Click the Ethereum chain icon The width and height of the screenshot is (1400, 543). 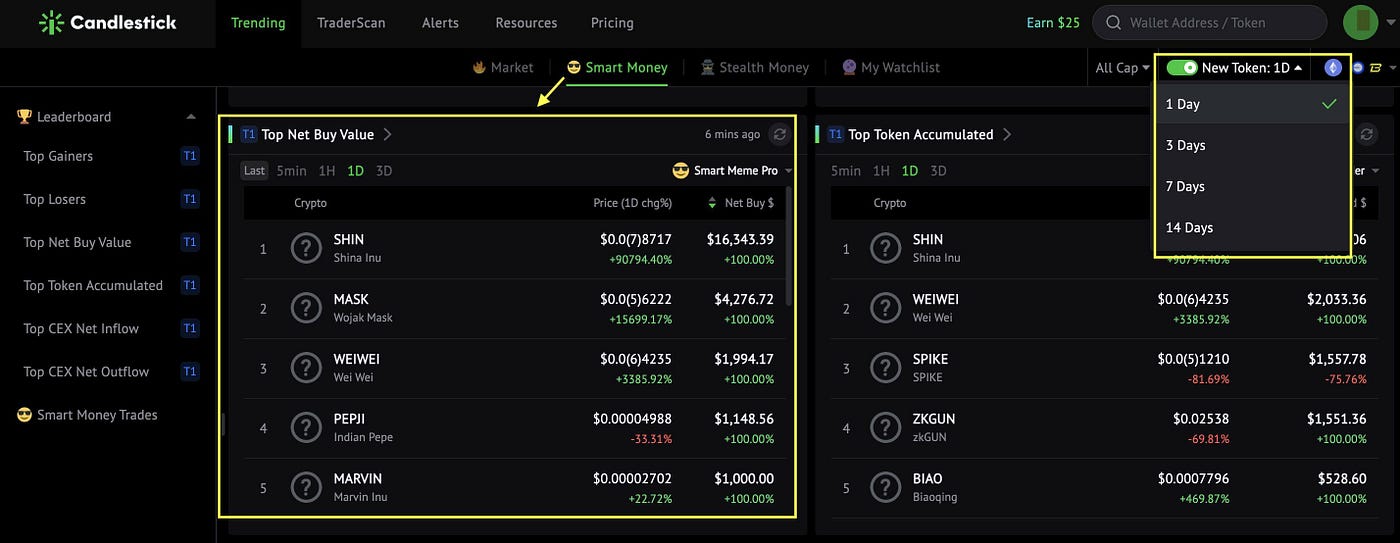(x=1333, y=67)
